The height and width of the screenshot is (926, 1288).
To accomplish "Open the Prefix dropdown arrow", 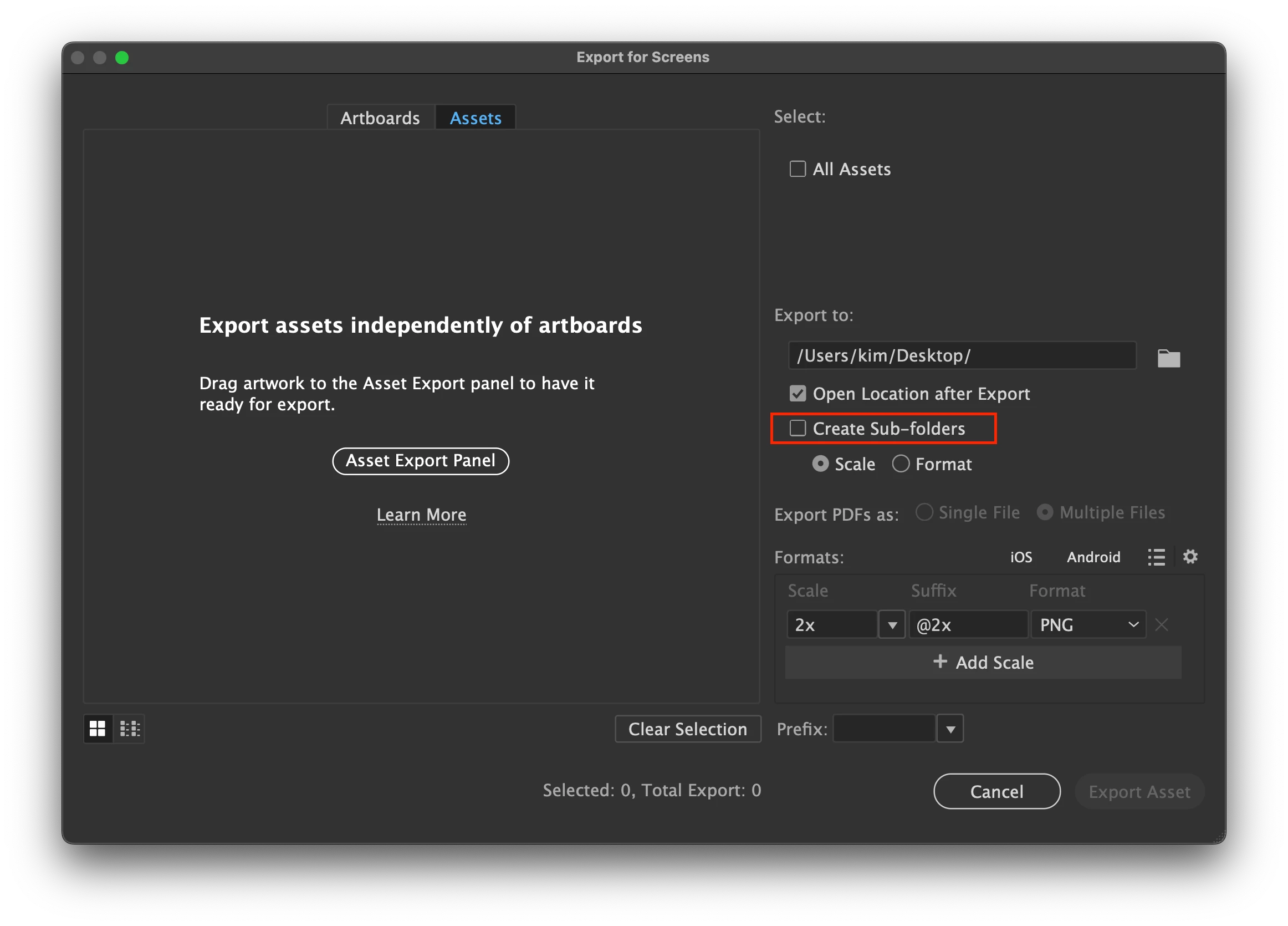I will (x=950, y=729).
